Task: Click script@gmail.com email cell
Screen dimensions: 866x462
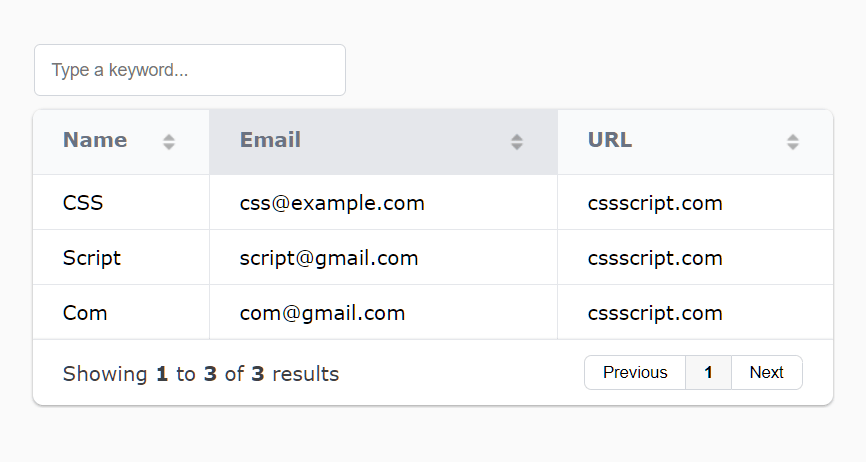Action: (x=383, y=258)
